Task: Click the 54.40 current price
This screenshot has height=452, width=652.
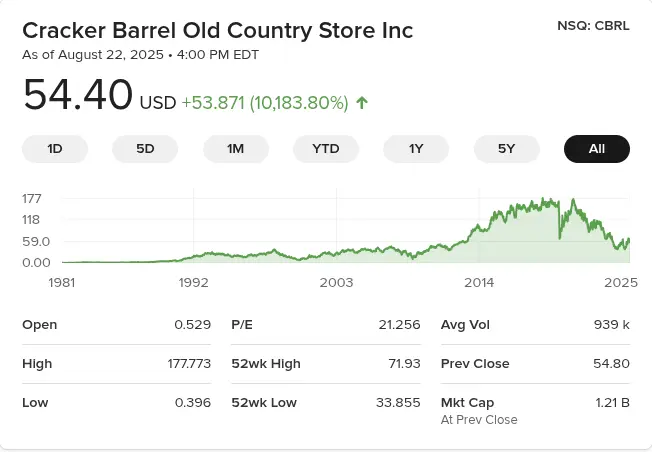Action: click(x=78, y=96)
